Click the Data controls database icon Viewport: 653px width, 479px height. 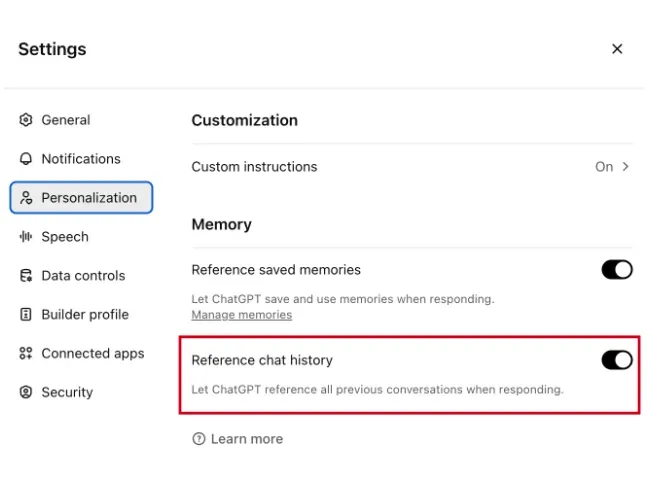(x=26, y=276)
